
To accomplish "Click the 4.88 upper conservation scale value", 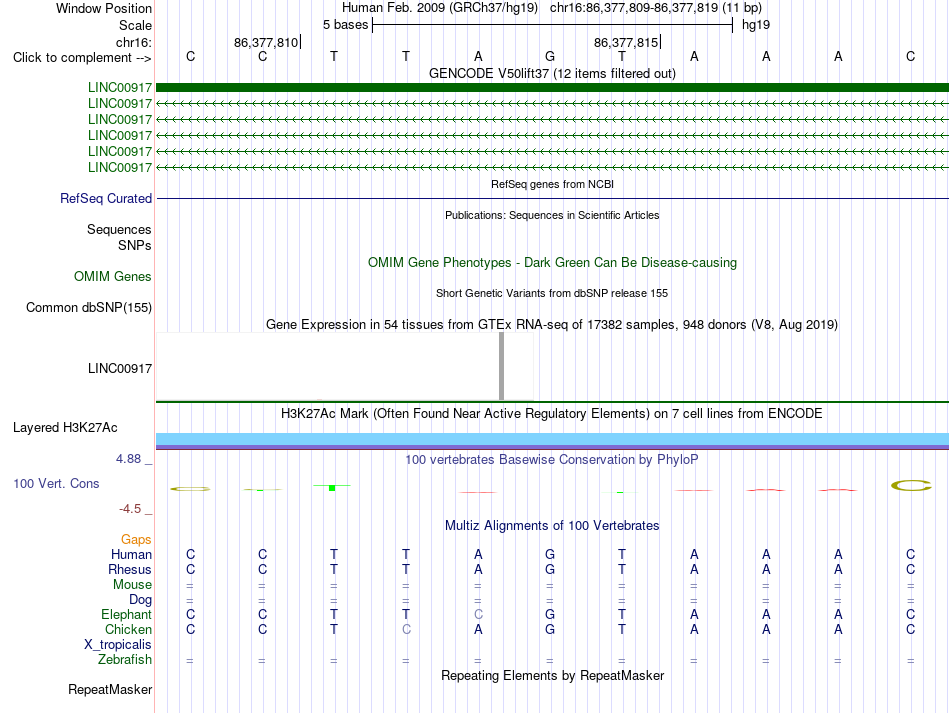I will pos(128,459).
